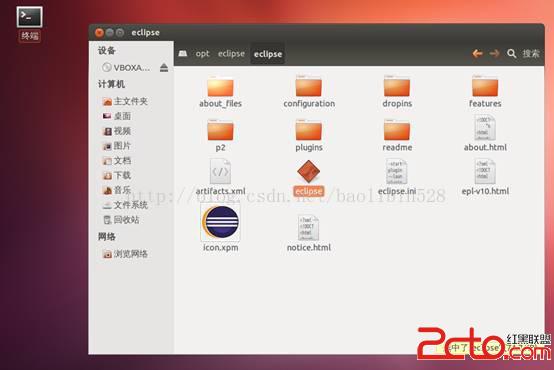Screen dimensions: 554x370
Task: Open 图片 in the sidebar
Action: pyautogui.click(x=117, y=146)
